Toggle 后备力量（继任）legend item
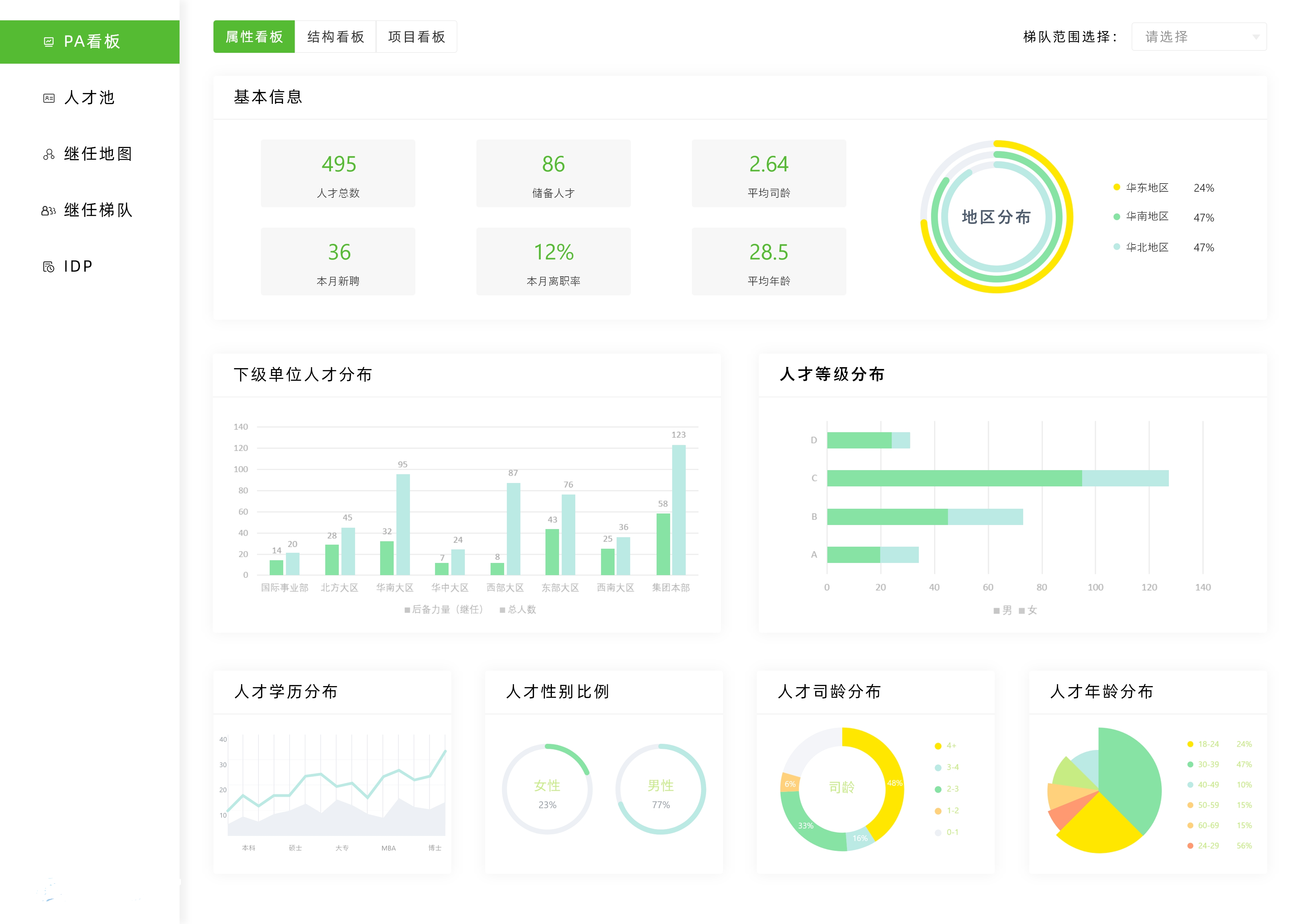This screenshot has width=1301, height=924. point(444,609)
